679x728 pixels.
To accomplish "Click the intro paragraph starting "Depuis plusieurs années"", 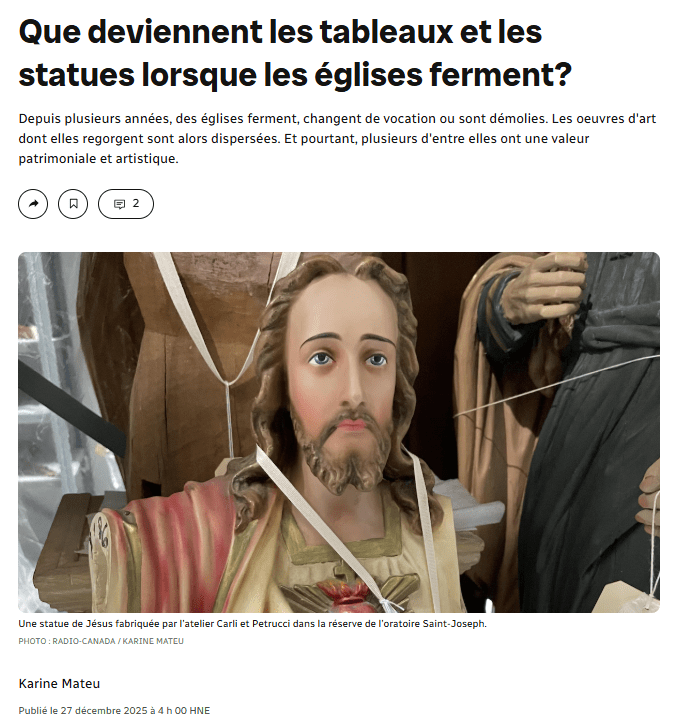I will pyautogui.click(x=337, y=138).
